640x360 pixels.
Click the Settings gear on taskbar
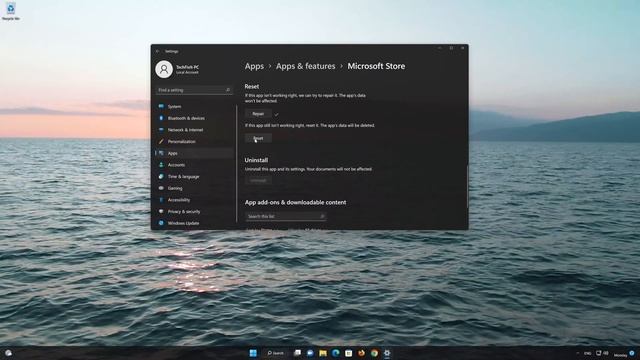(387, 353)
